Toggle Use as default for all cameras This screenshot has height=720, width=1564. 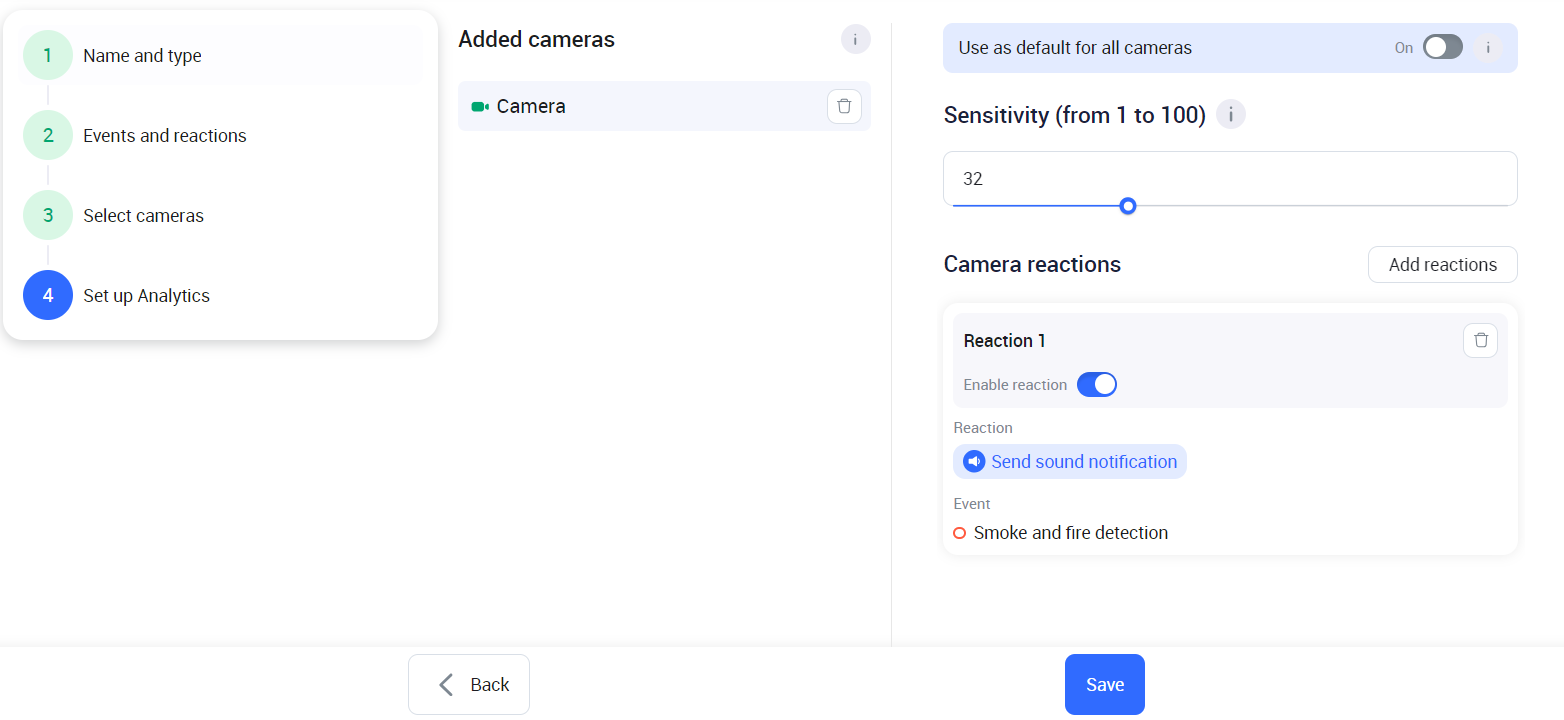point(1442,47)
